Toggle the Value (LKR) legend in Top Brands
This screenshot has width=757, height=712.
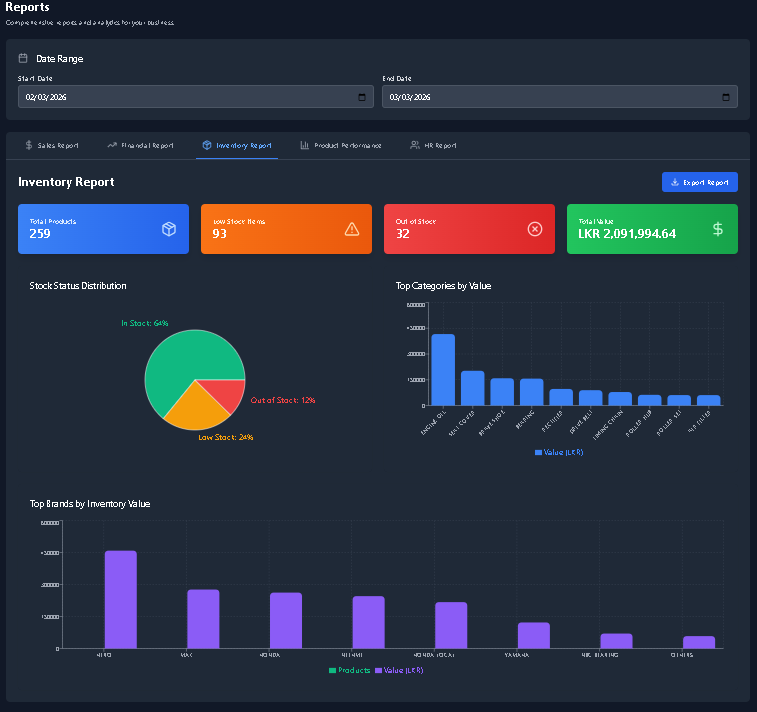tap(399, 670)
